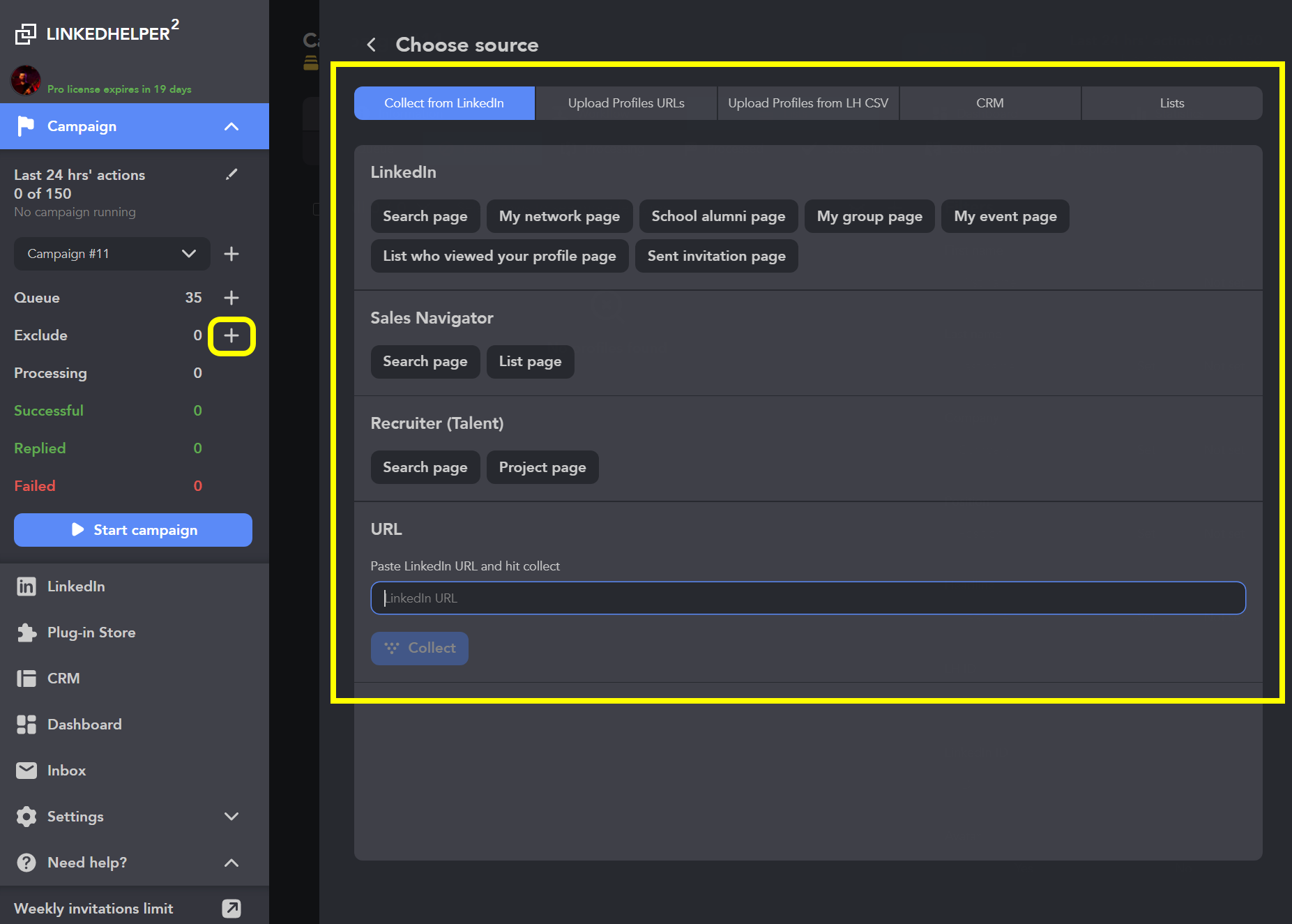Open the Campaign #11 dropdown
The height and width of the screenshot is (924, 1292).
[112, 254]
